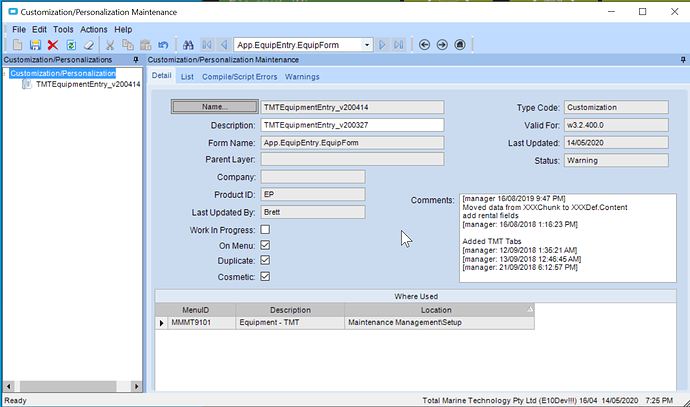Open the Tools menu
Screen dimensions: 690x407
click(63, 29)
